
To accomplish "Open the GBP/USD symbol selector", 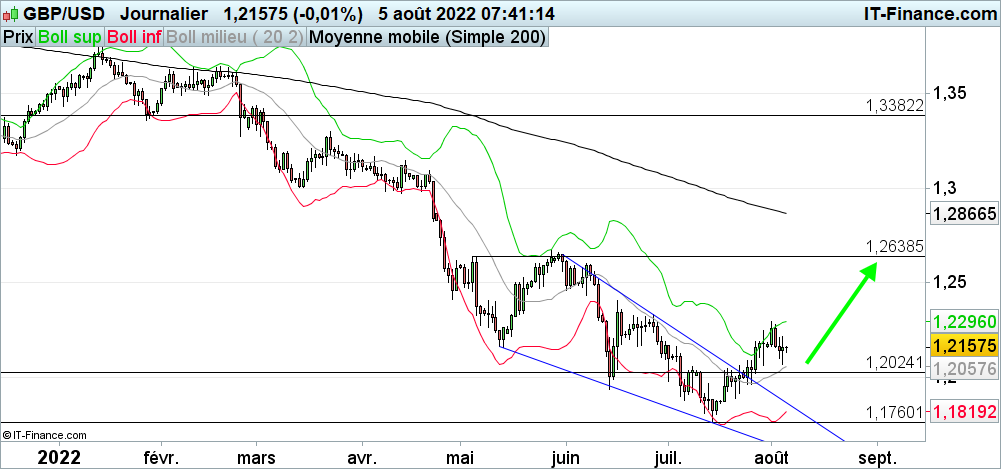I will 65,14.
